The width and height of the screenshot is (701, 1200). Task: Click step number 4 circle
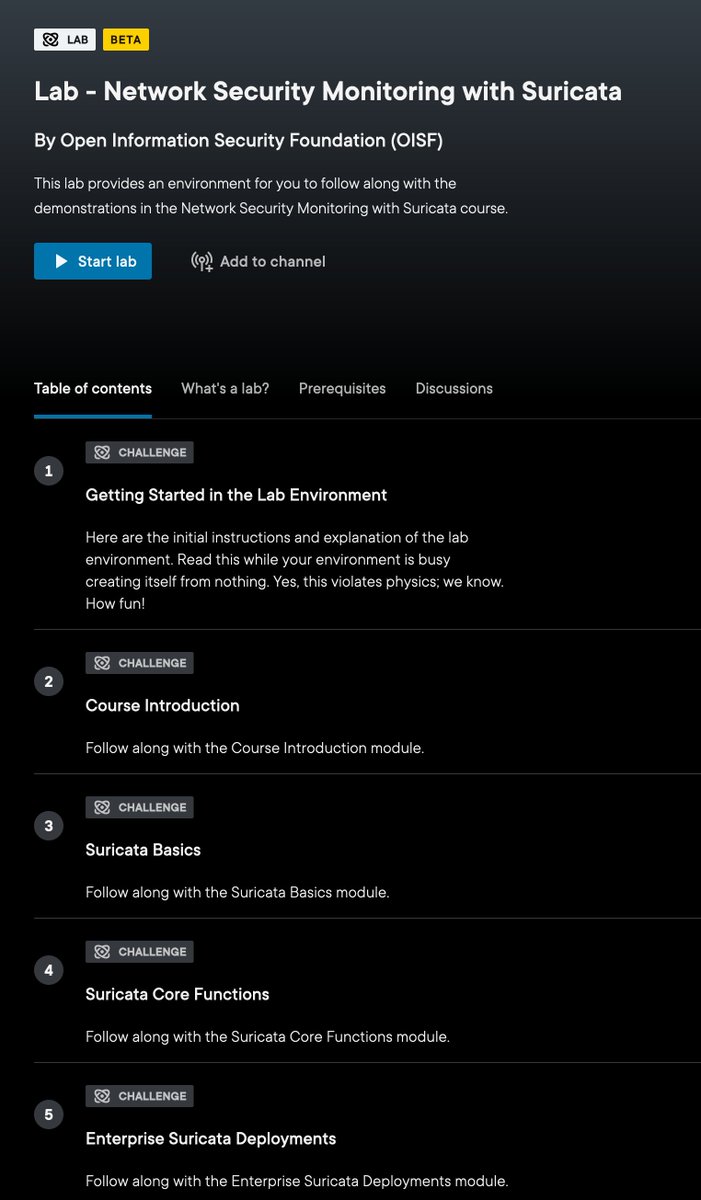point(49,970)
